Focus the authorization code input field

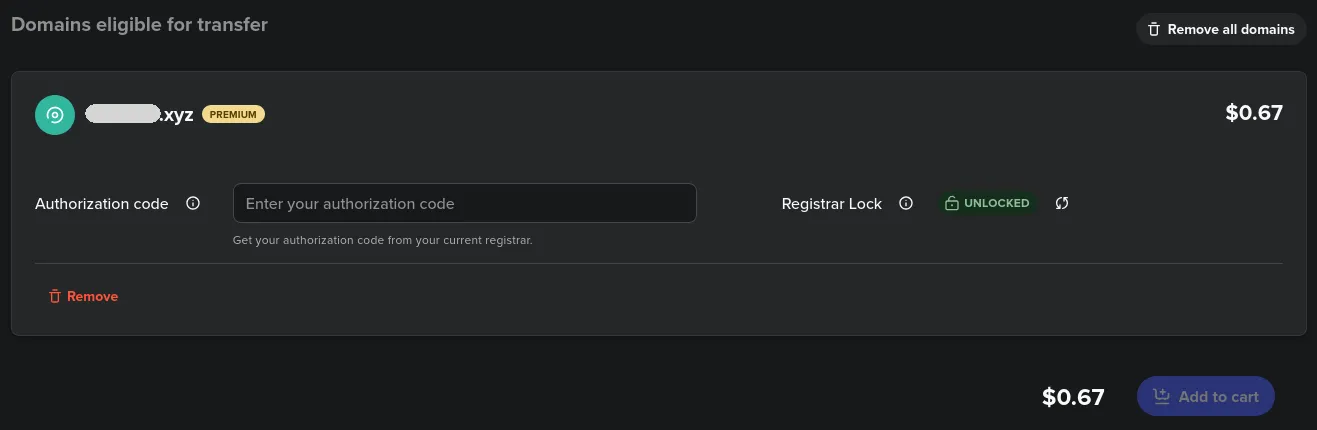click(464, 203)
